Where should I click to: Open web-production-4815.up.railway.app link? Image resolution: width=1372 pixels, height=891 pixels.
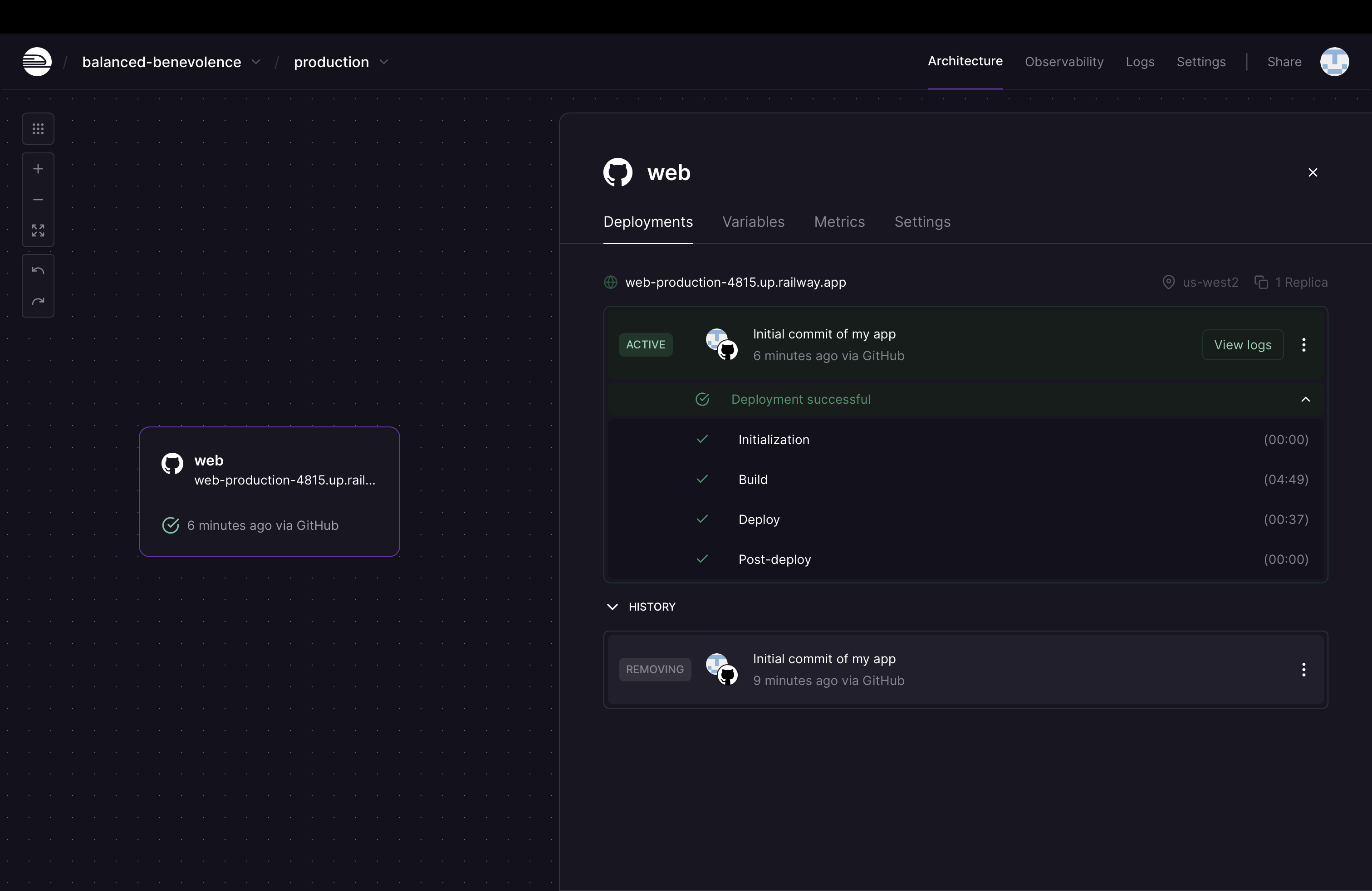(x=735, y=282)
